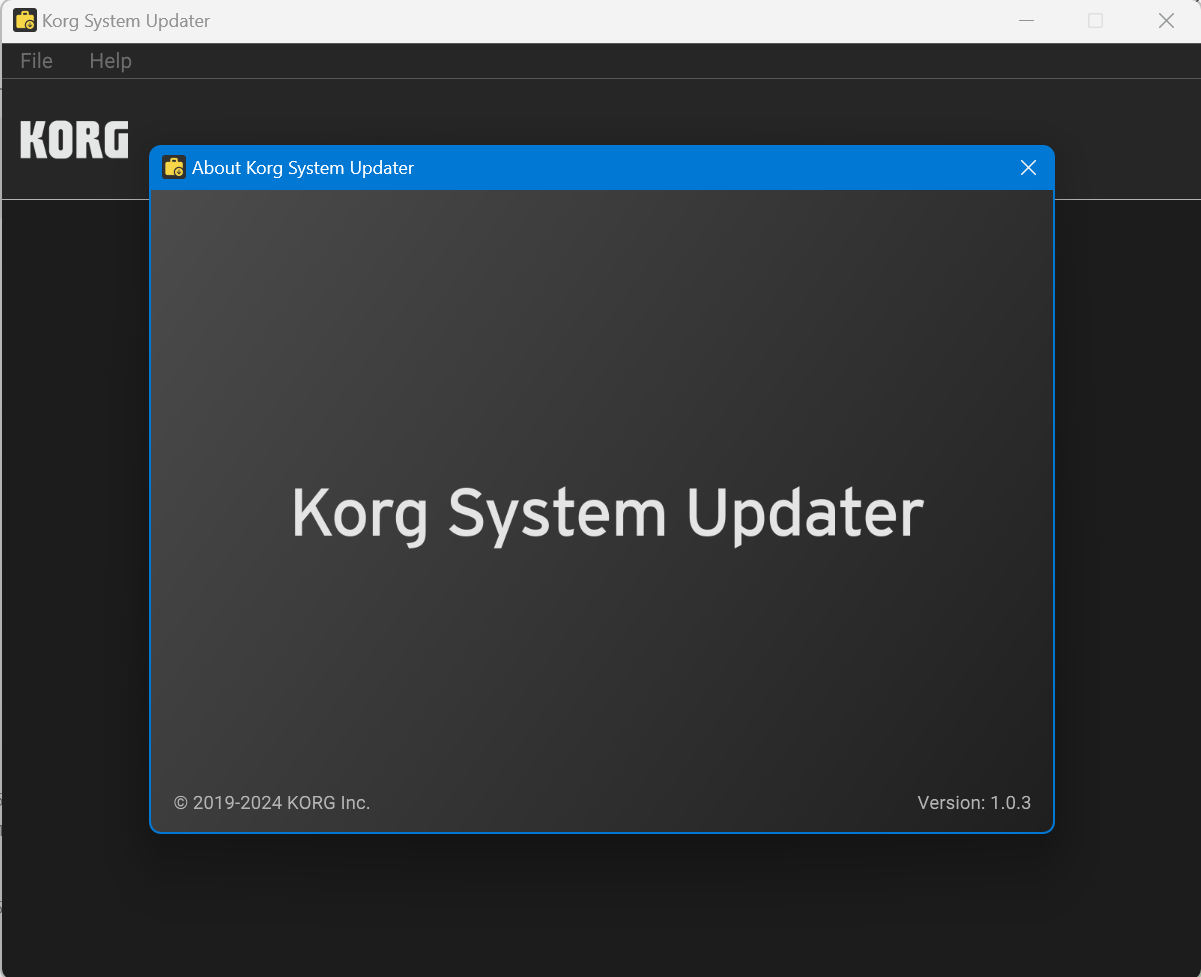Minimize the Korg System Updater main window
The height and width of the screenshot is (977, 1201).
1026,21
